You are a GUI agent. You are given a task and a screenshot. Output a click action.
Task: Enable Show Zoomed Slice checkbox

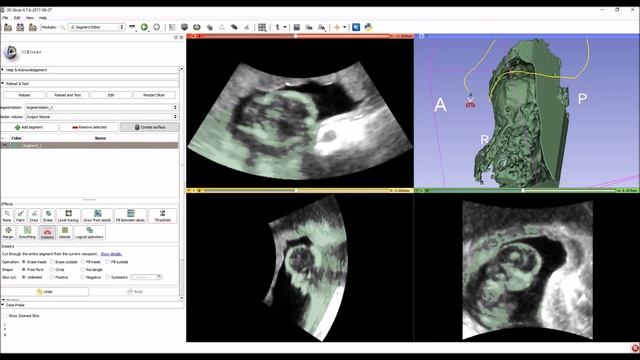[x=5, y=316]
